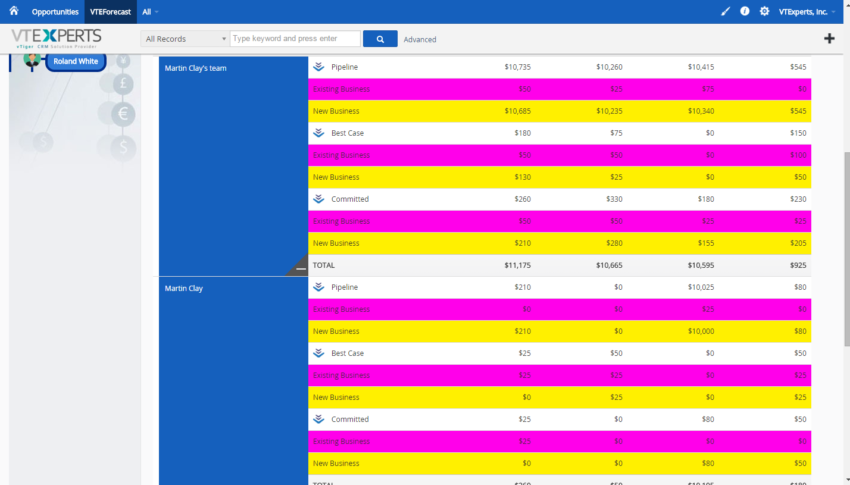Viewport: 850px width, 485px height.
Task: Click the dollar currency icon in sidebar
Action: pos(123,147)
